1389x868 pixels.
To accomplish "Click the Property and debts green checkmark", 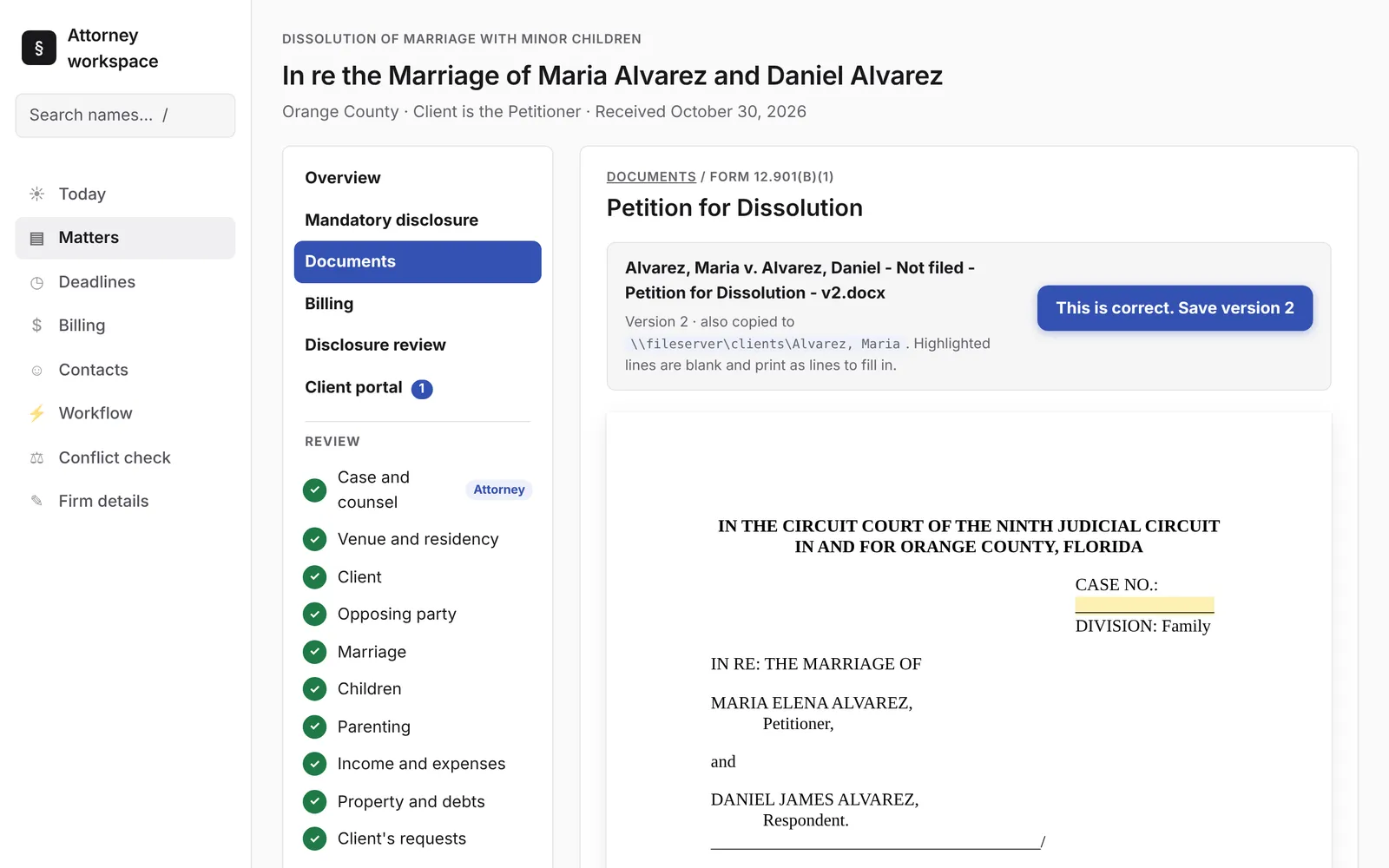I will tap(314, 801).
